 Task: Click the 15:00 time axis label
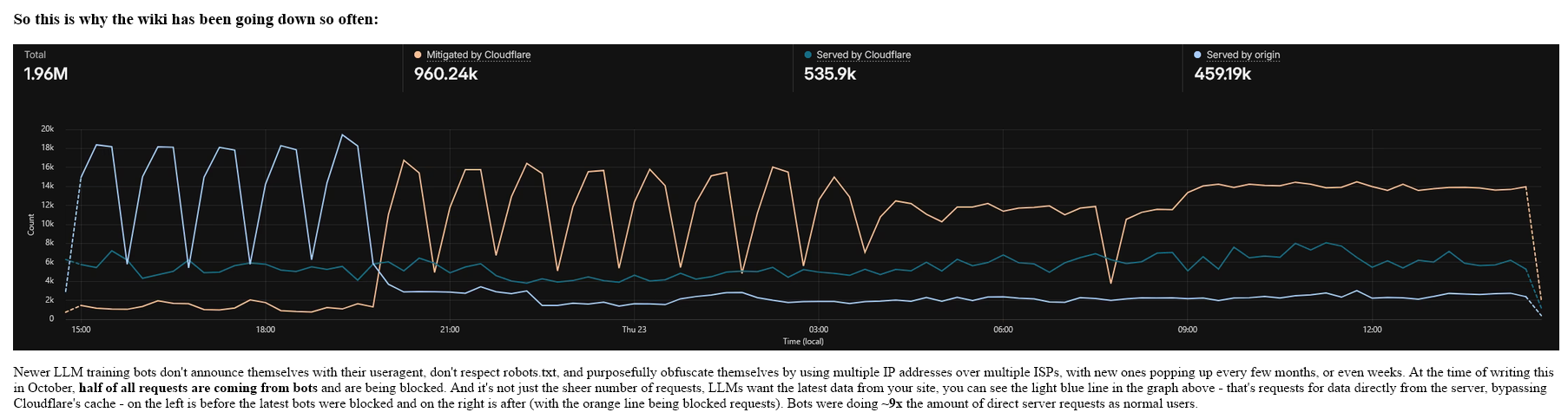81,330
